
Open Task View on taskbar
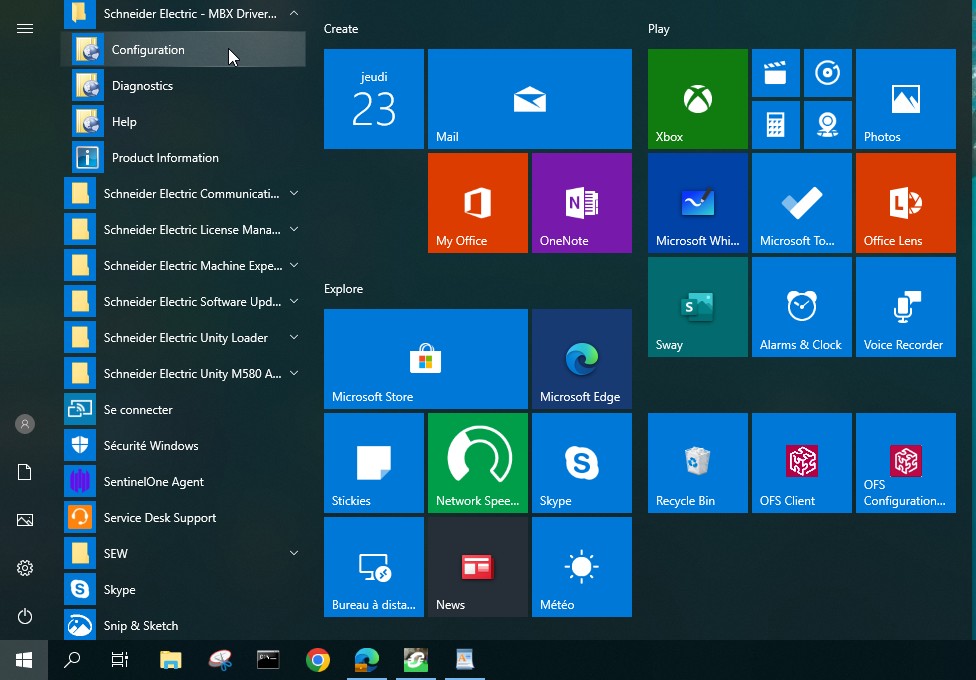tap(120, 660)
